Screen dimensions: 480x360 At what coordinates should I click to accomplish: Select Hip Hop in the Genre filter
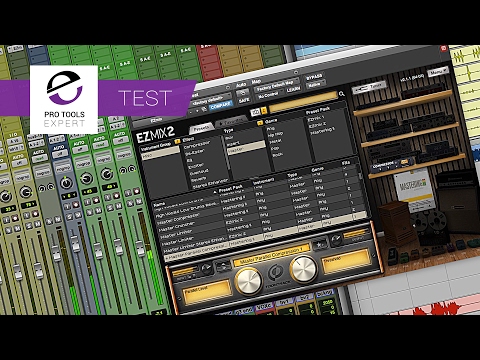[x=275, y=134]
